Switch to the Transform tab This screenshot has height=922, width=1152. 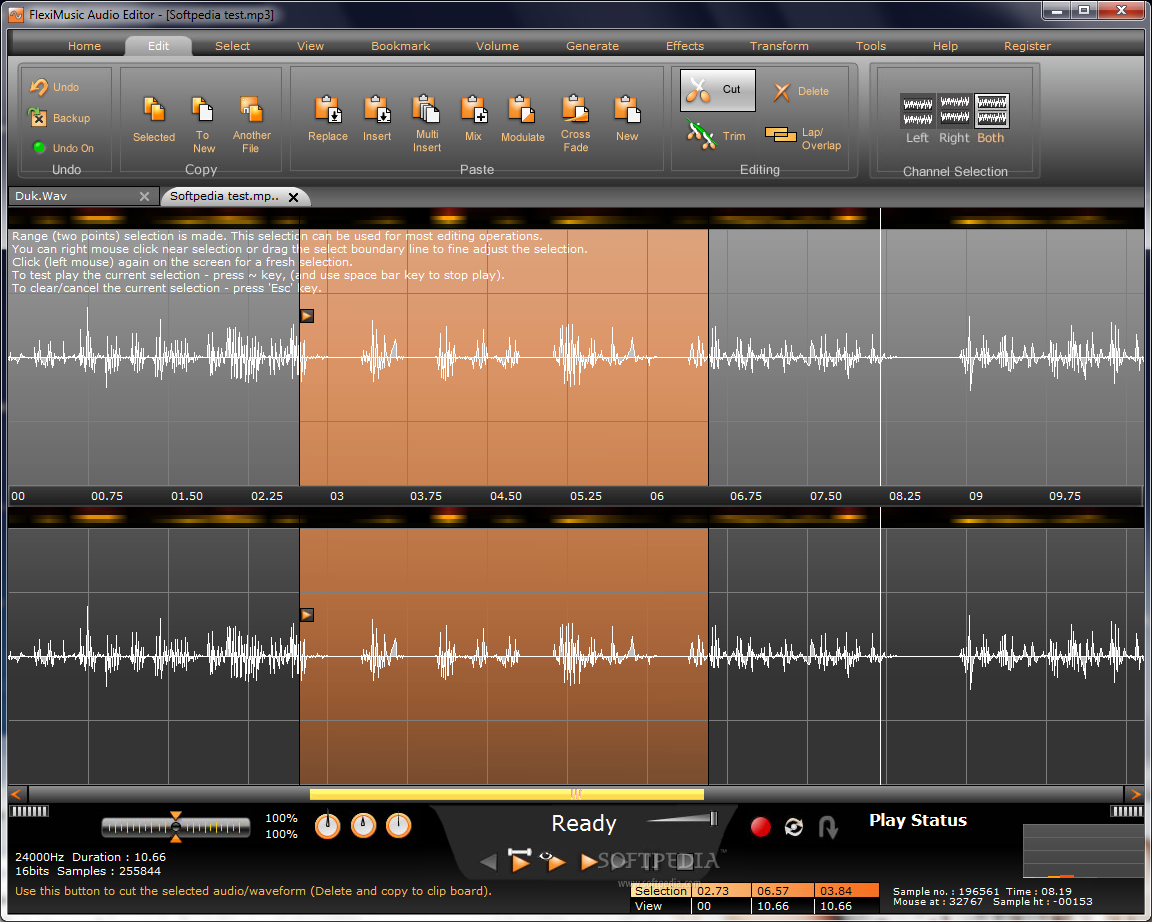click(x=779, y=46)
